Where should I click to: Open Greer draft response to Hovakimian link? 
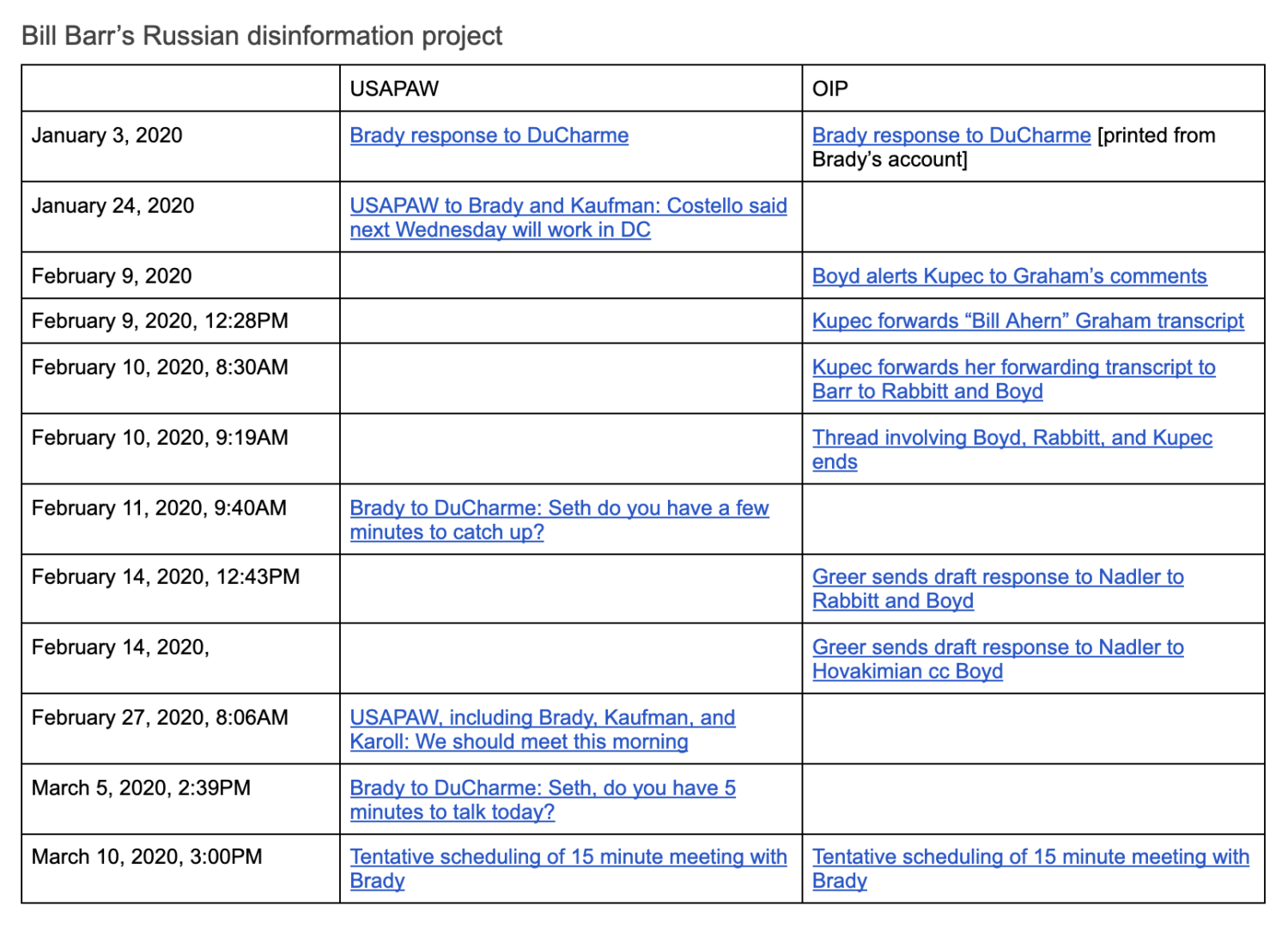tap(997, 648)
